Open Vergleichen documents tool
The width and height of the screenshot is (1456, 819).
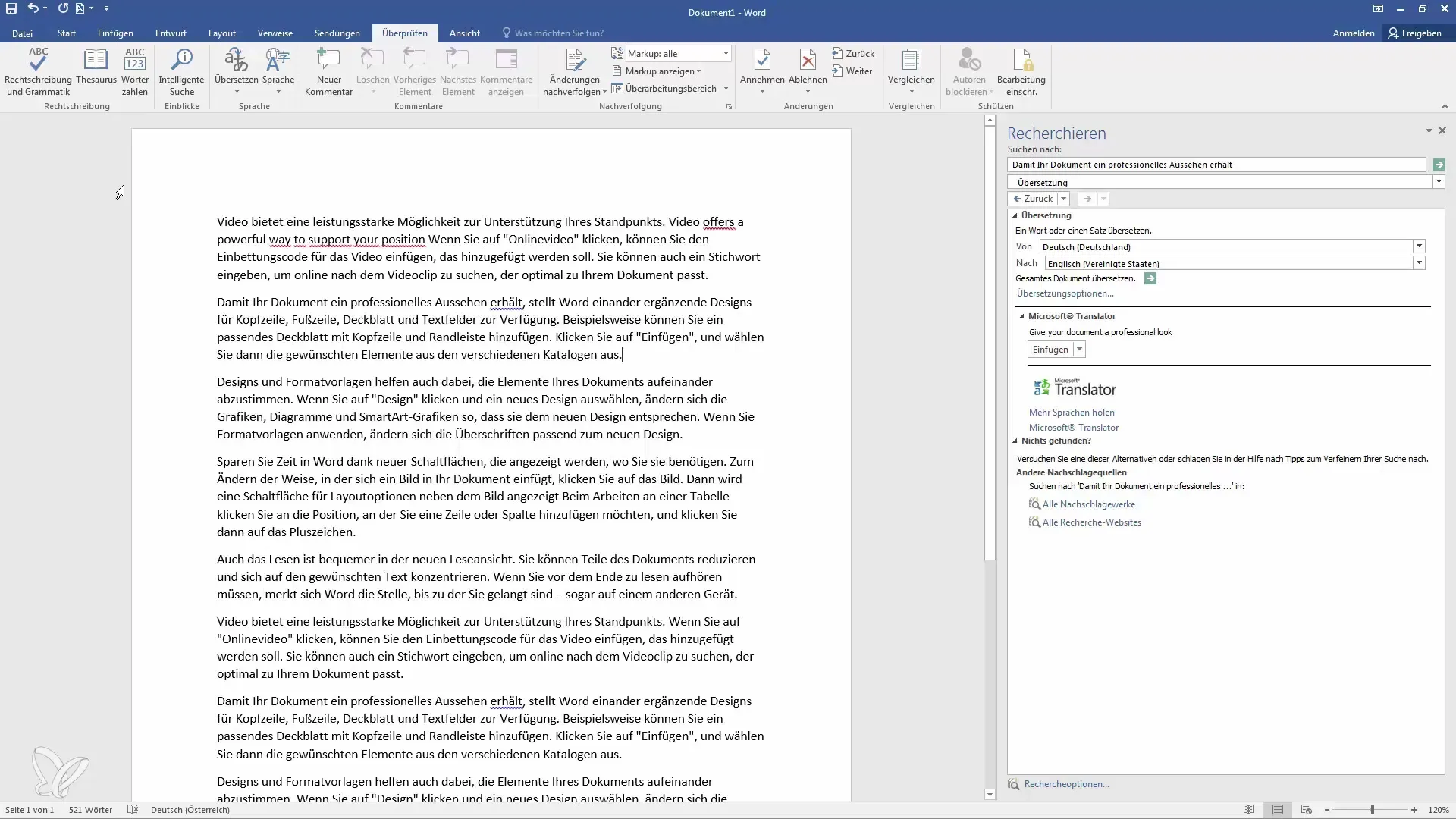click(x=912, y=71)
